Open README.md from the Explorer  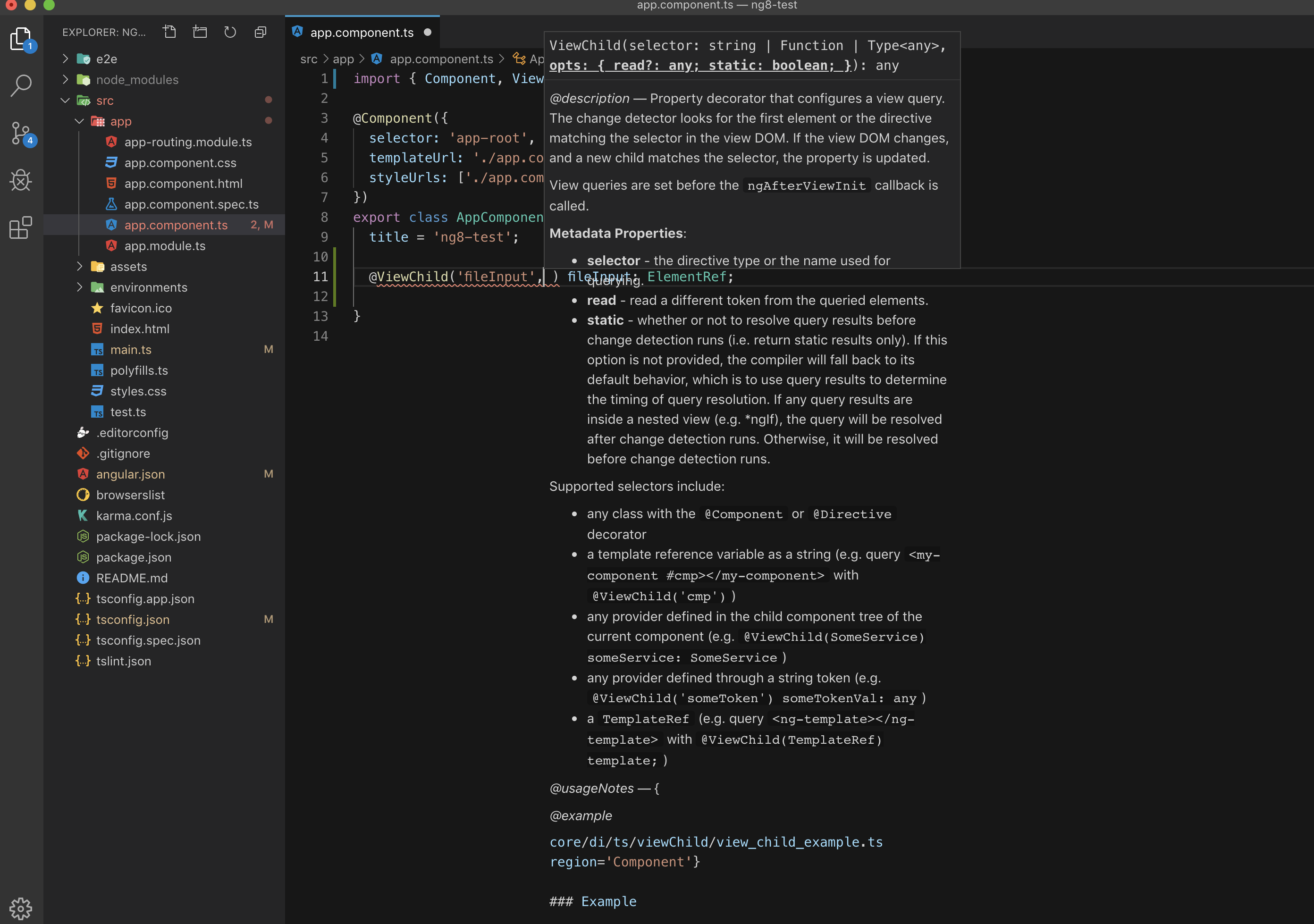(132, 578)
